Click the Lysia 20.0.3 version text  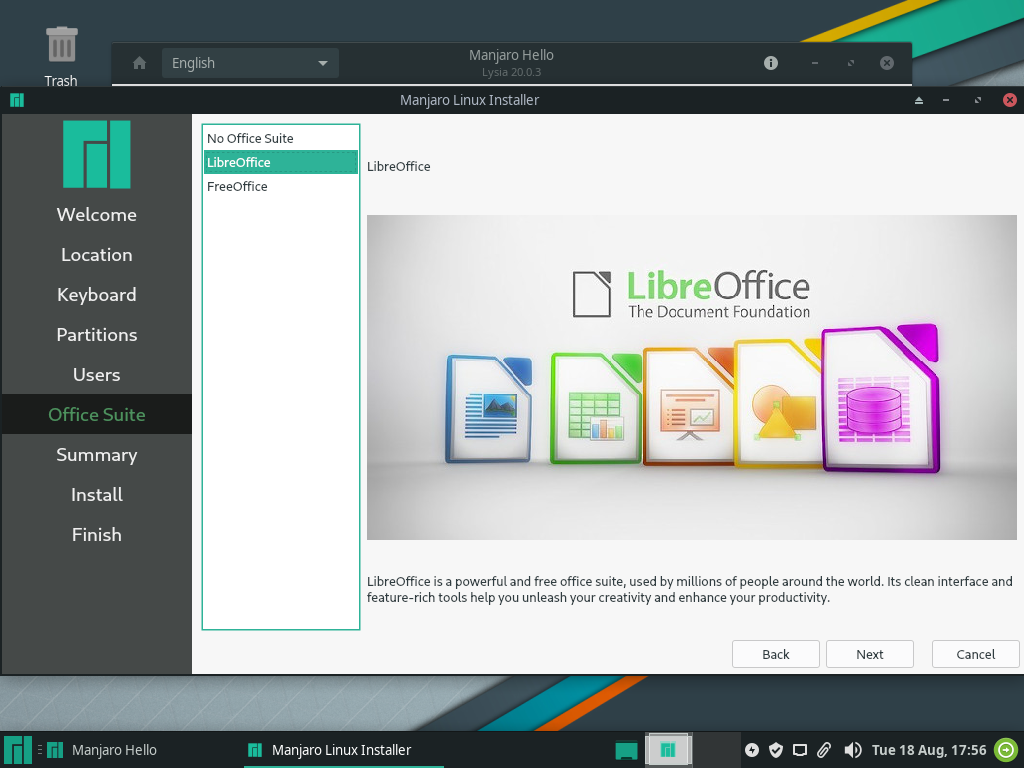[511, 72]
